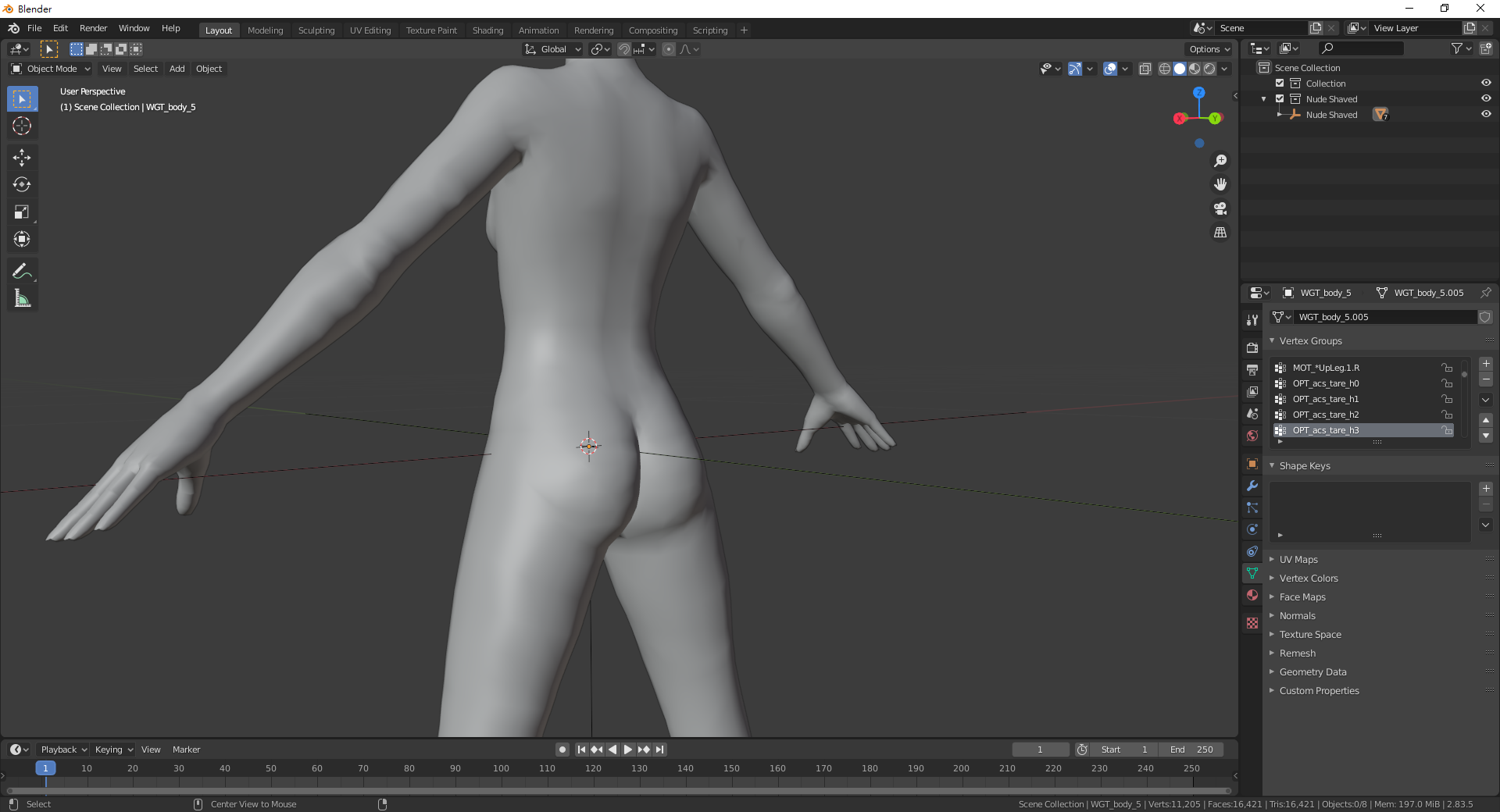Play animation forward button
Image resolution: width=1500 pixels, height=812 pixels.
pyautogui.click(x=628, y=750)
